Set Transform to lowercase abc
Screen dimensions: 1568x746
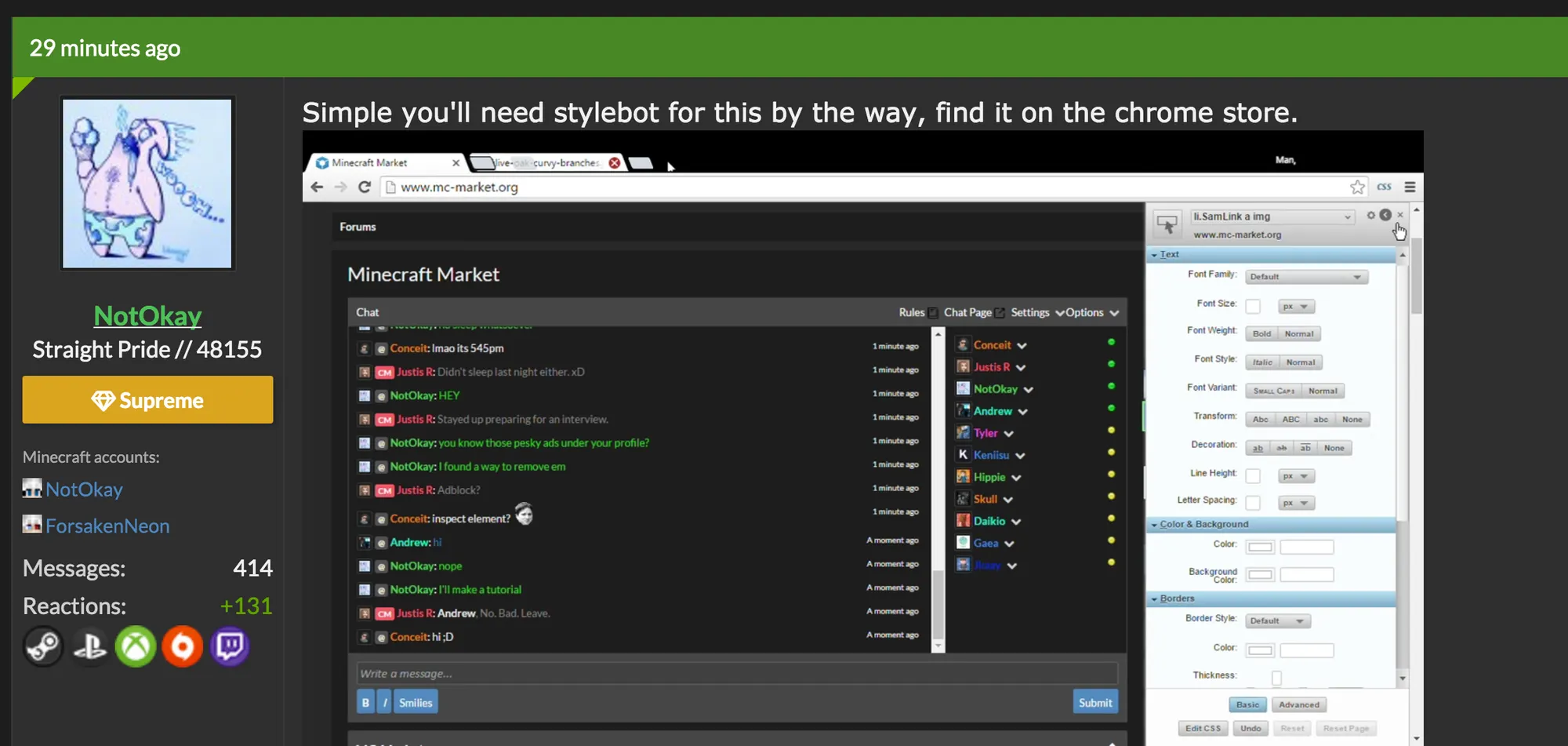[x=1321, y=420]
